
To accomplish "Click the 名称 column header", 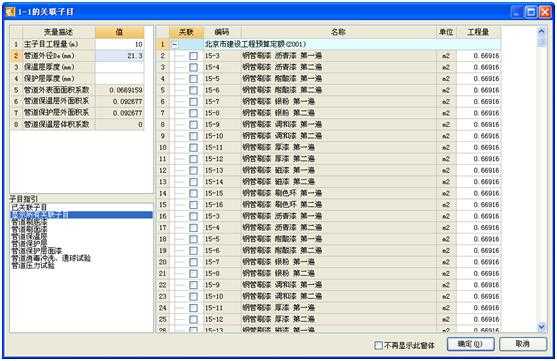I will coord(339,32).
